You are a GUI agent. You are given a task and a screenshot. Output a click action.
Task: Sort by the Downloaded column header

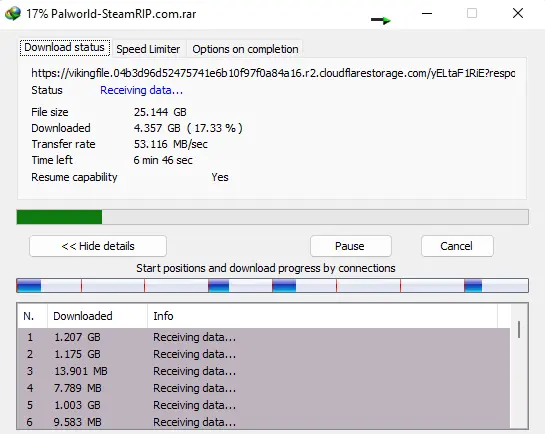(97, 316)
